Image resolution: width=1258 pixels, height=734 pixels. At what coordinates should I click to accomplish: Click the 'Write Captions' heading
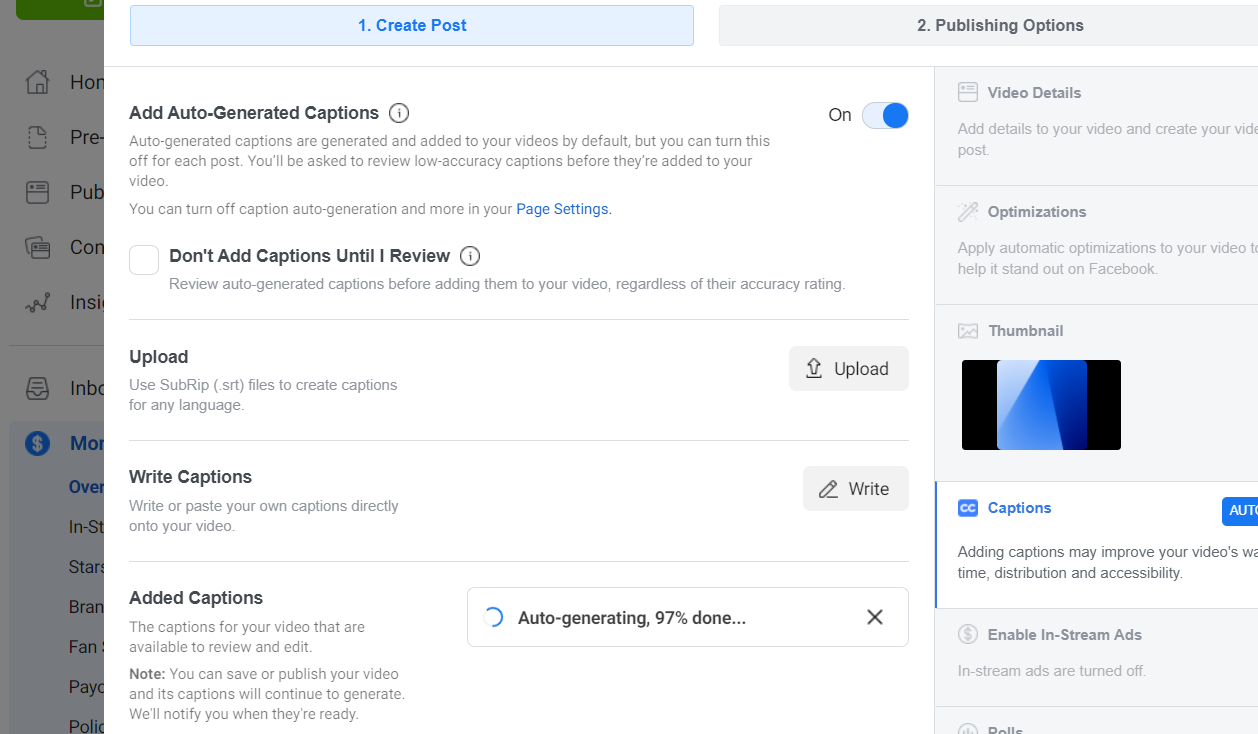190,477
